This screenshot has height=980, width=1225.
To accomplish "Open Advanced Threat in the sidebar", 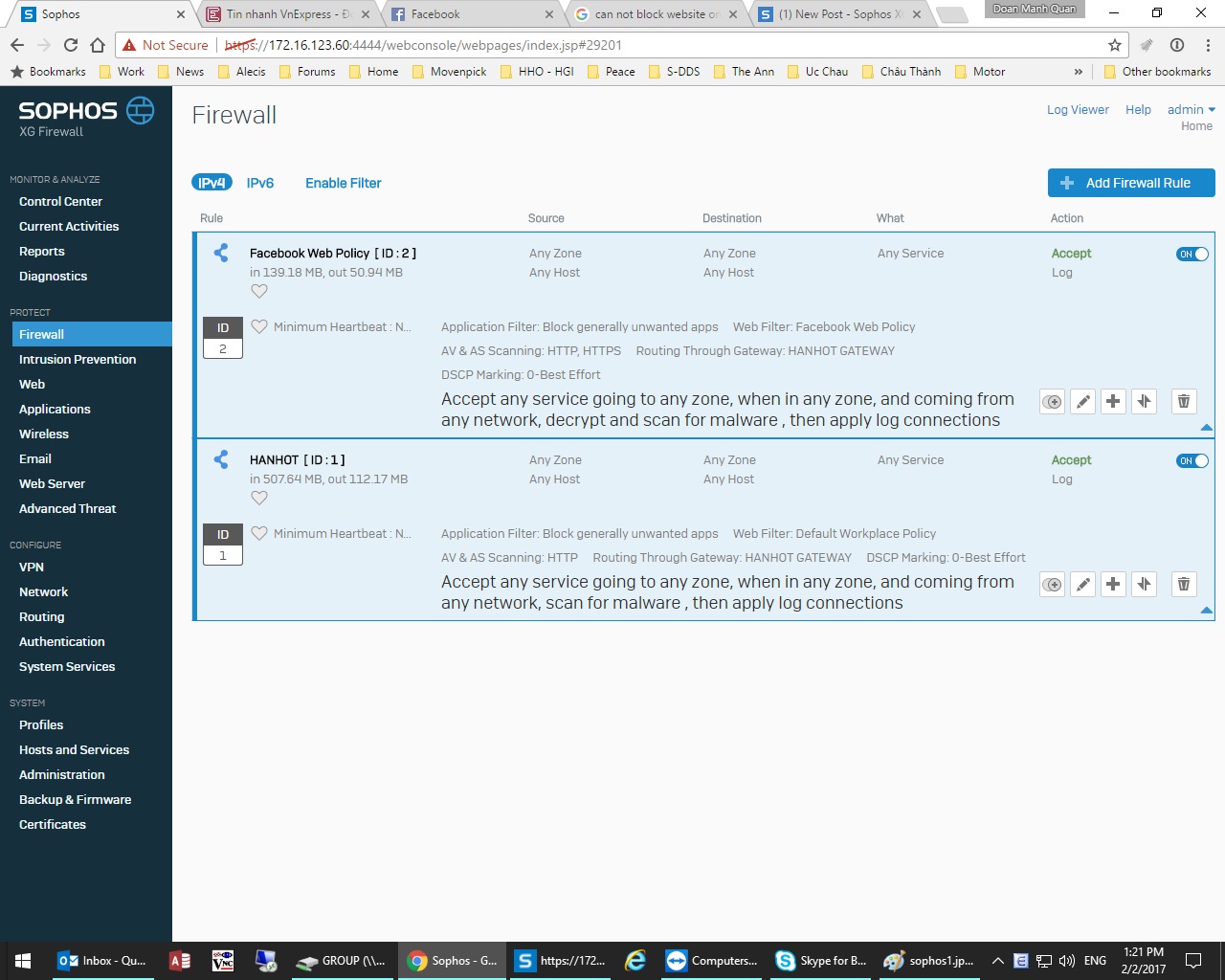I will pos(67,509).
